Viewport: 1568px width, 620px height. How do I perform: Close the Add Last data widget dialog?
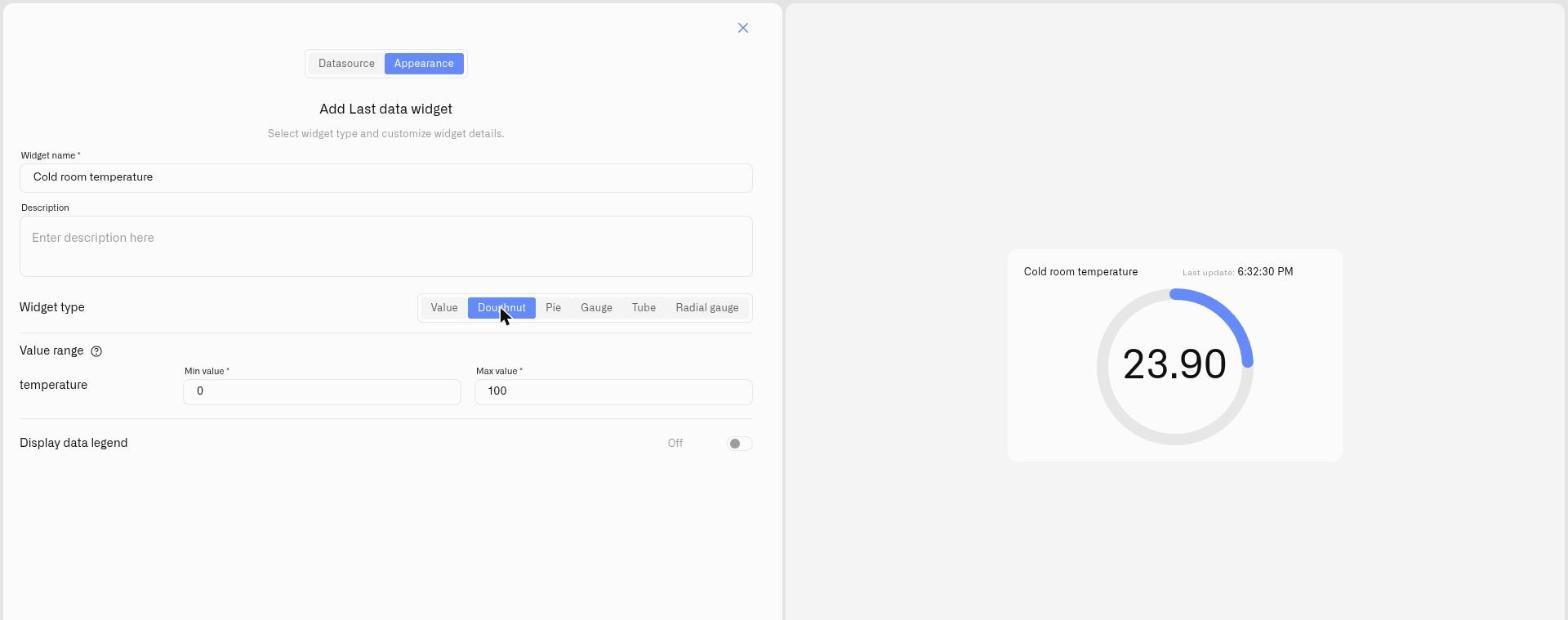[x=743, y=28]
